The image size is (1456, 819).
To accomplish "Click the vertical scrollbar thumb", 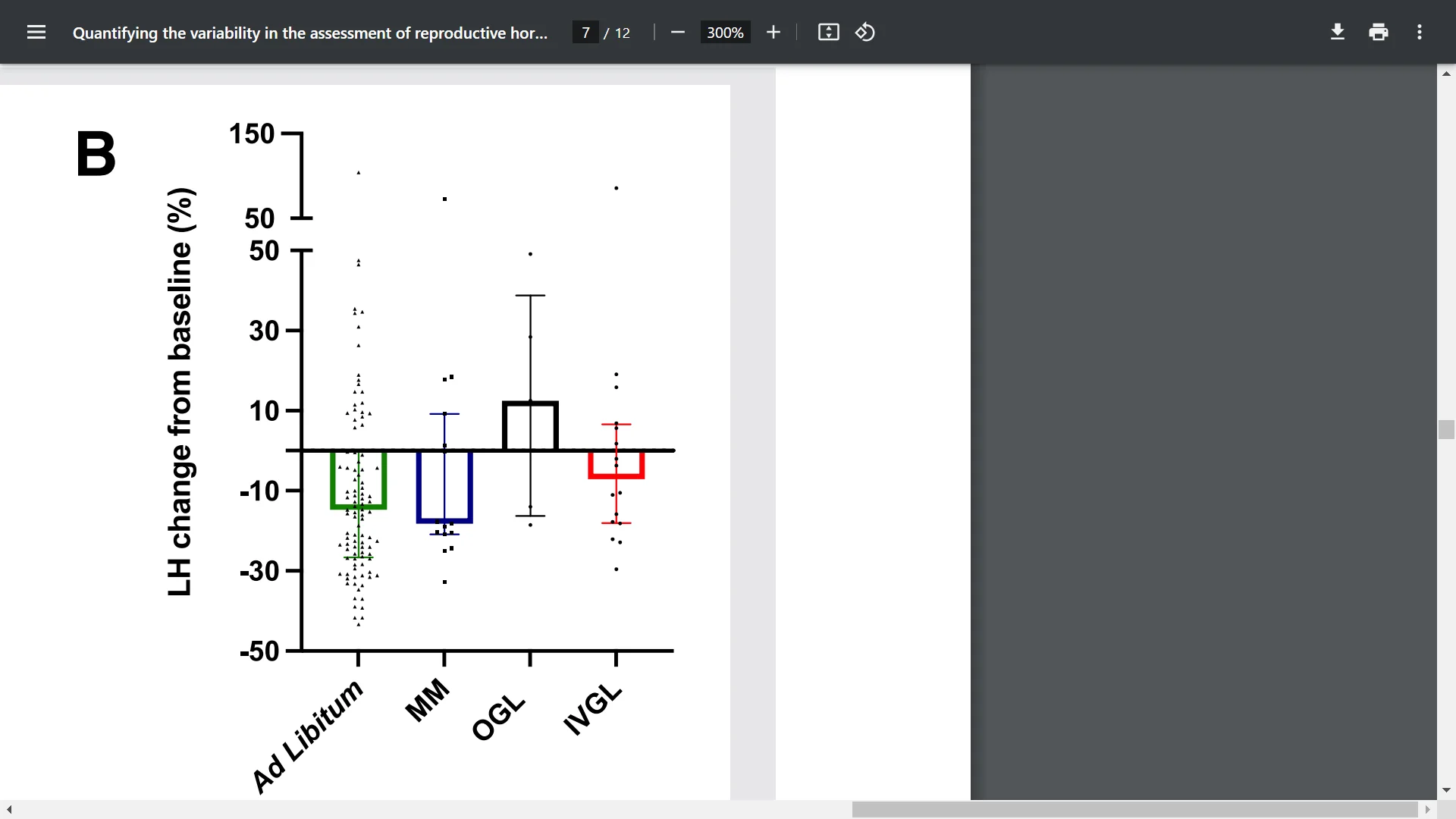I will pos(1446,429).
